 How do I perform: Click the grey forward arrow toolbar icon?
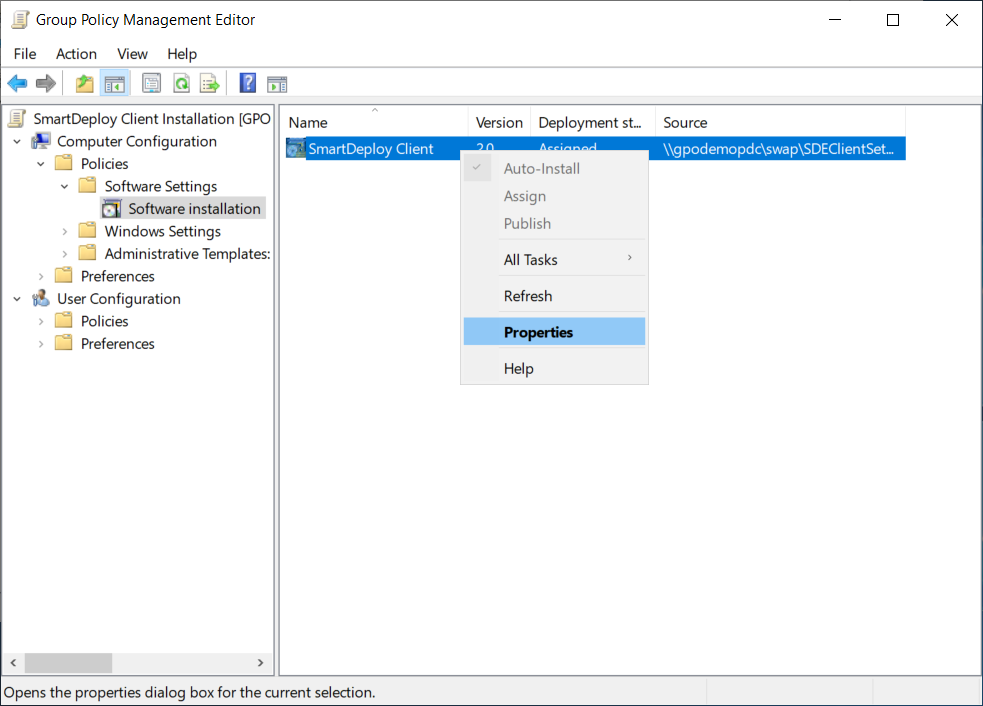(46, 83)
